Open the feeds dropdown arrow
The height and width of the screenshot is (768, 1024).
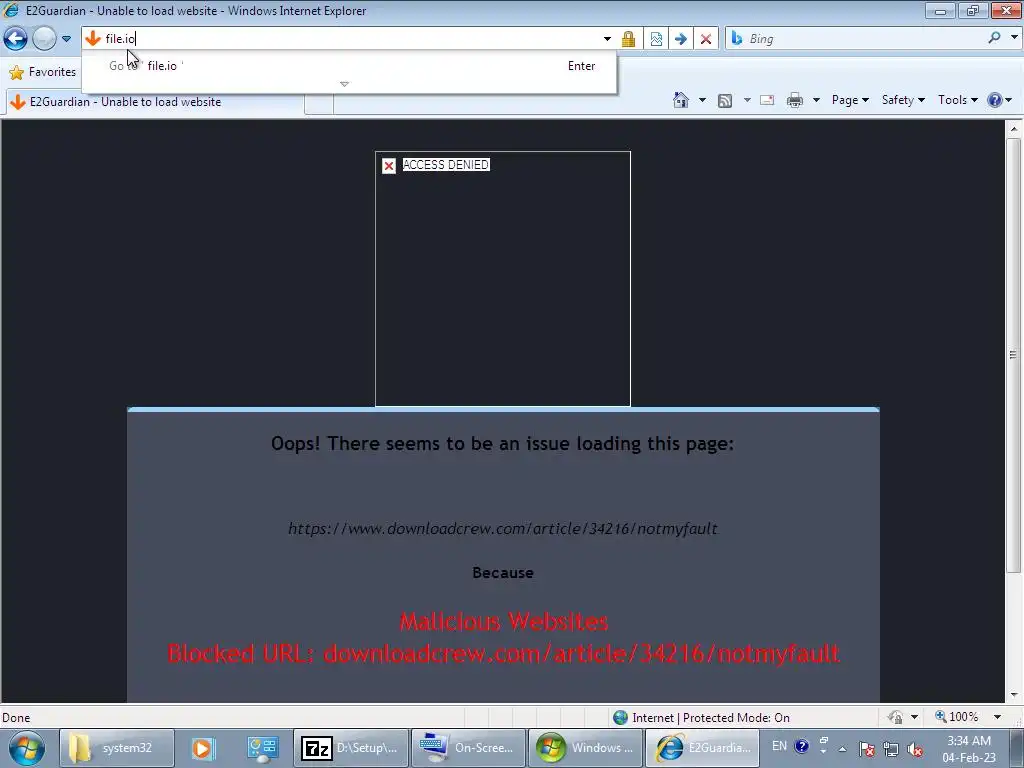(x=746, y=100)
